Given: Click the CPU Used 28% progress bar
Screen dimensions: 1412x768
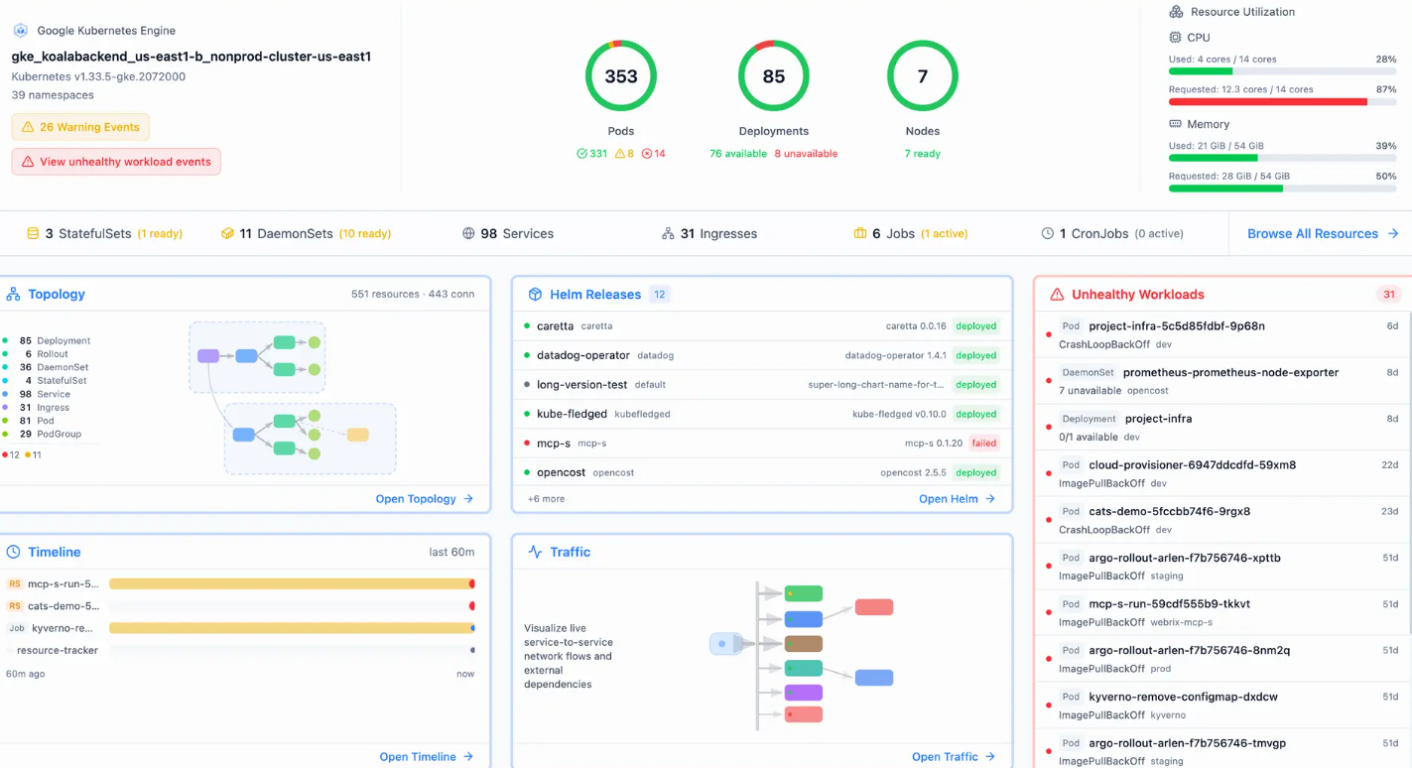Looking at the screenshot, I should click(x=1282, y=71).
